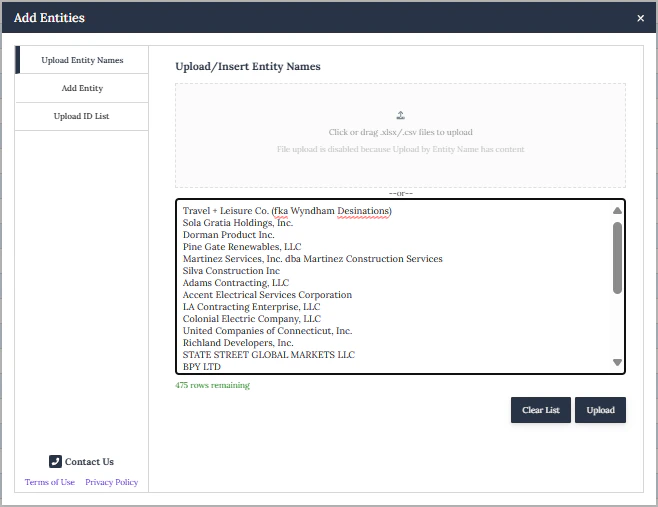The width and height of the screenshot is (658, 507).
Task: Click the 'File upload is disabled' notice
Action: 400,149
